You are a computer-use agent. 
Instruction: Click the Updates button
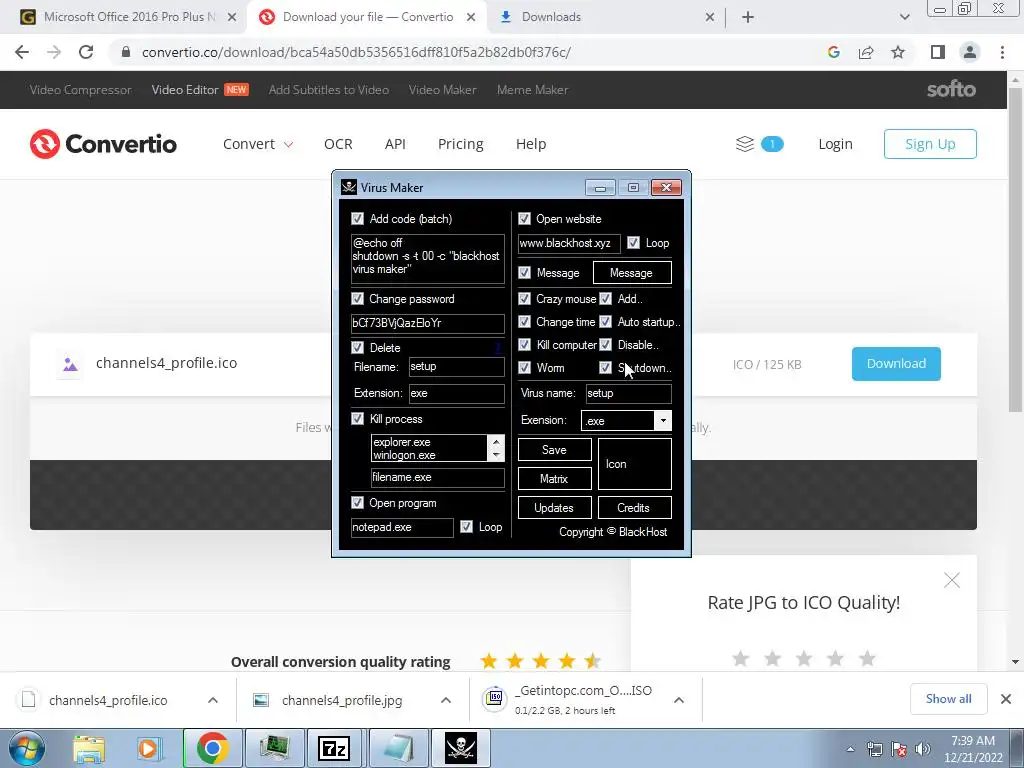(x=554, y=507)
